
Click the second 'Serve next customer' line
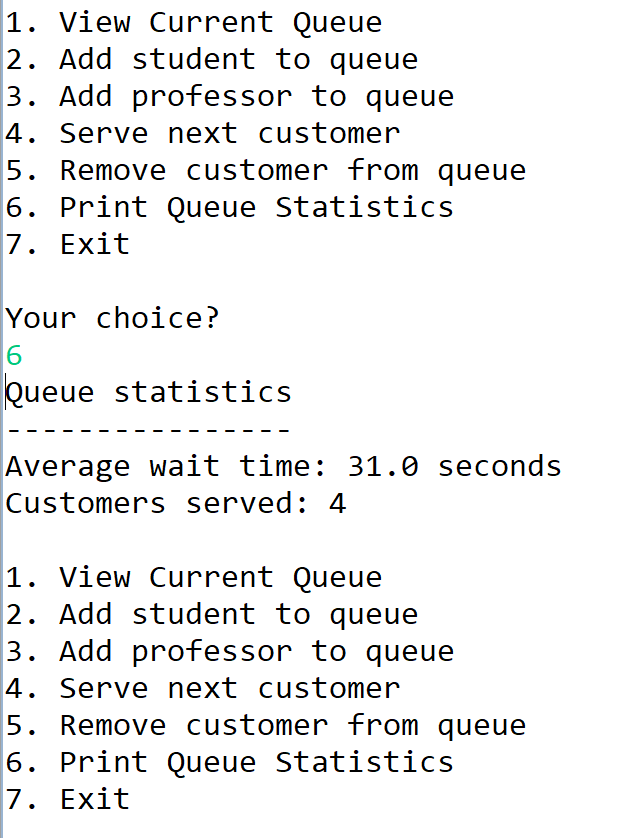coord(202,688)
